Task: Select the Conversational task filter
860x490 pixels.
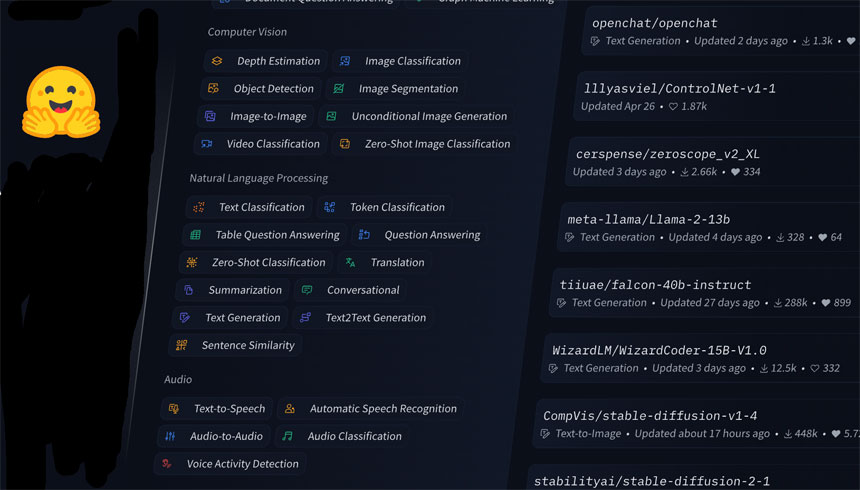Action: click(350, 290)
